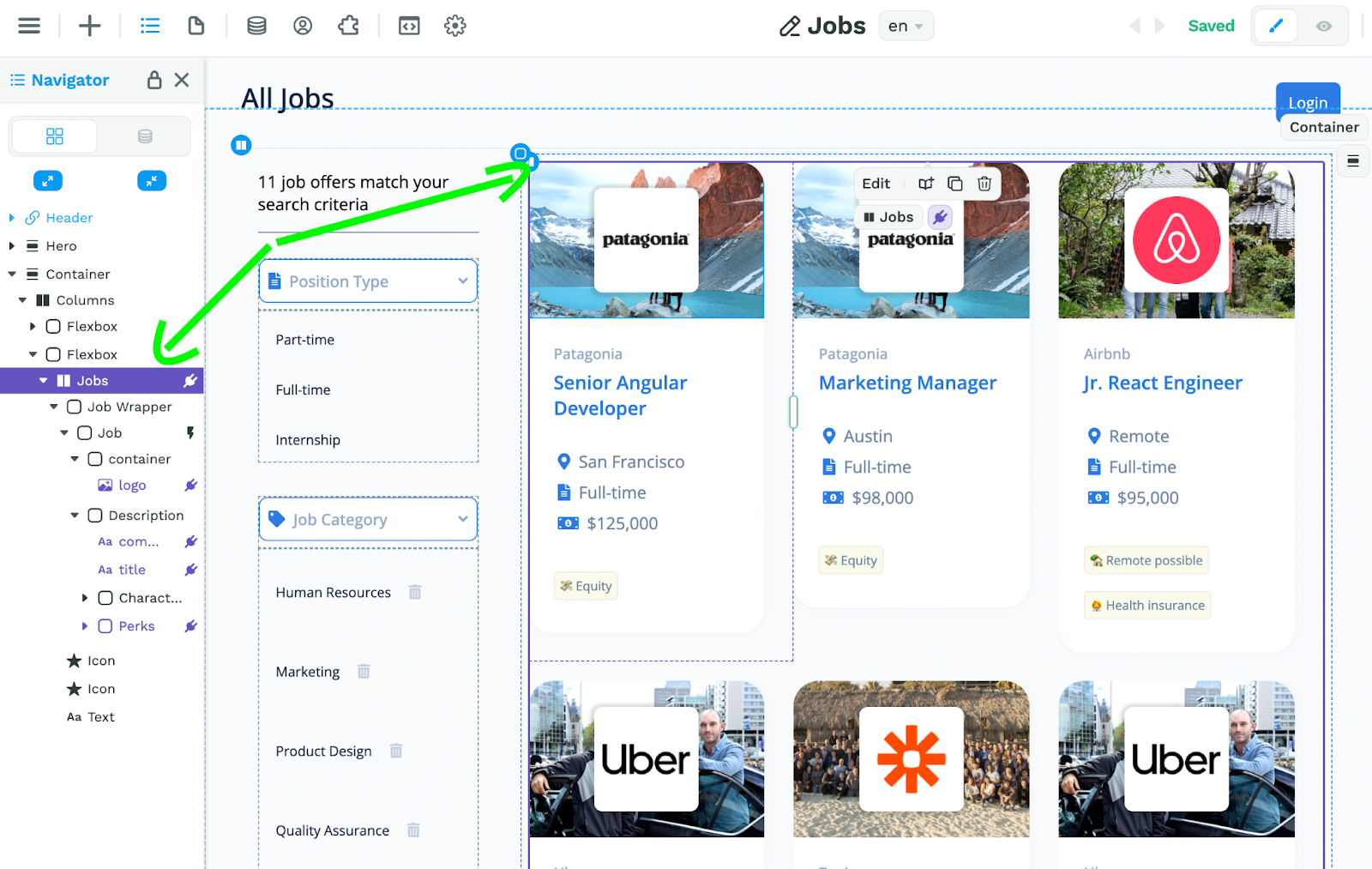Delete the Quality Assurance option trash icon
Image resolution: width=1372 pixels, height=869 pixels.
click(413, 830)
